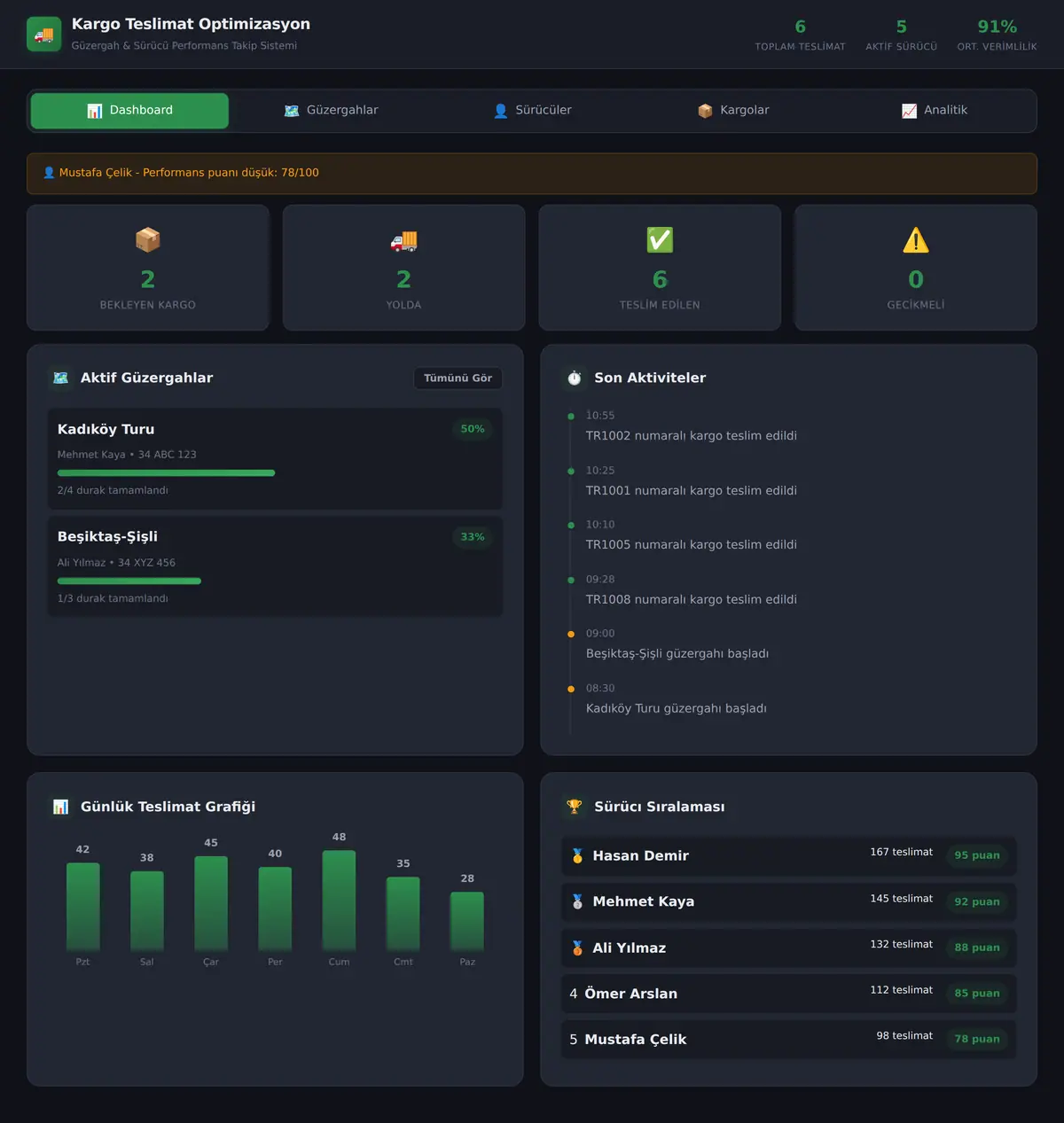The height and width of the screenshot is (1123, 1064).
Task: Click "TR1008 numaralı kargo teslim edildi"
Action: pyautogui.click(x=692, y=600)
